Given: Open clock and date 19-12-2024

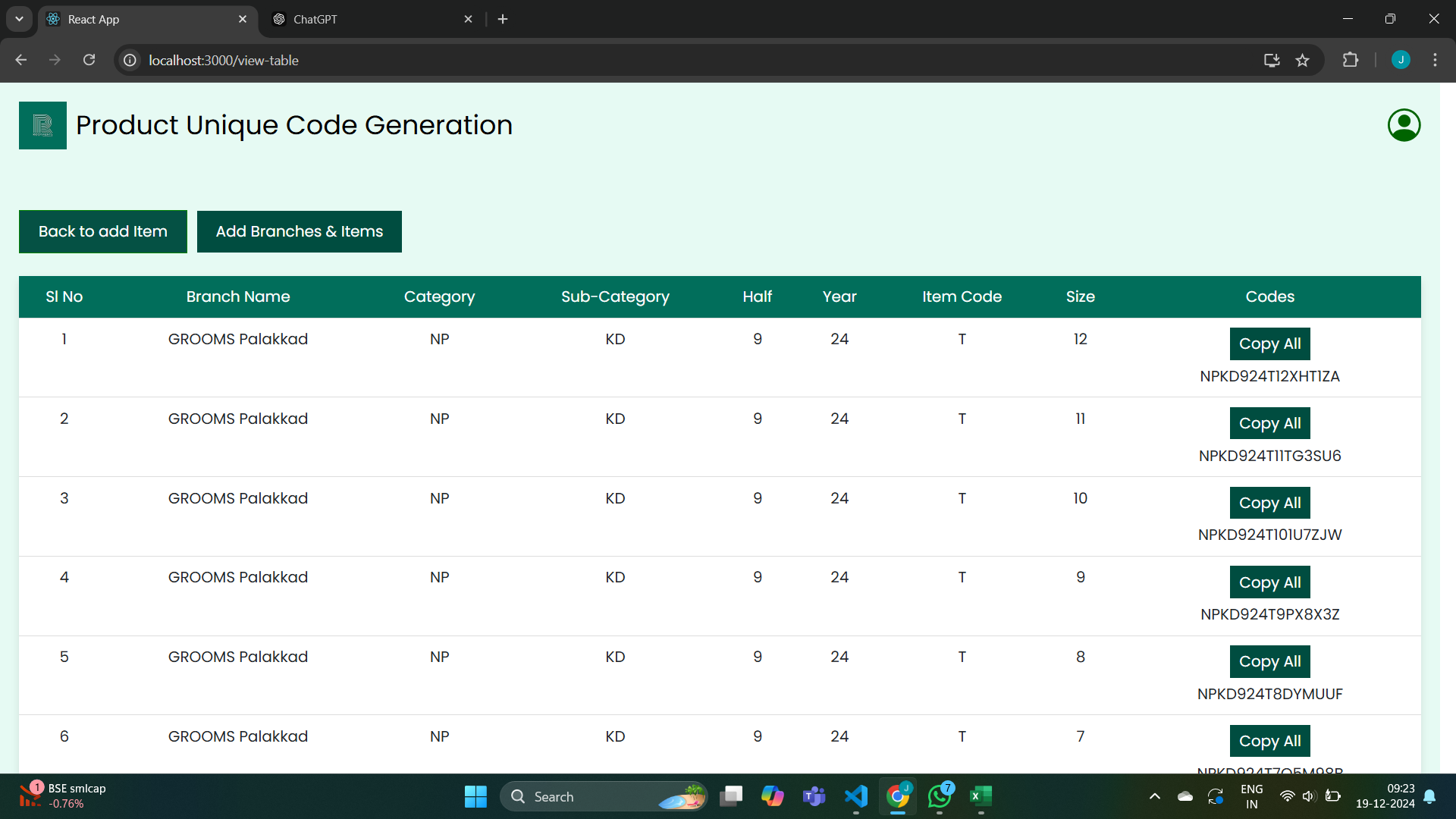Looking at the screenshot, I should [1385, 796].
